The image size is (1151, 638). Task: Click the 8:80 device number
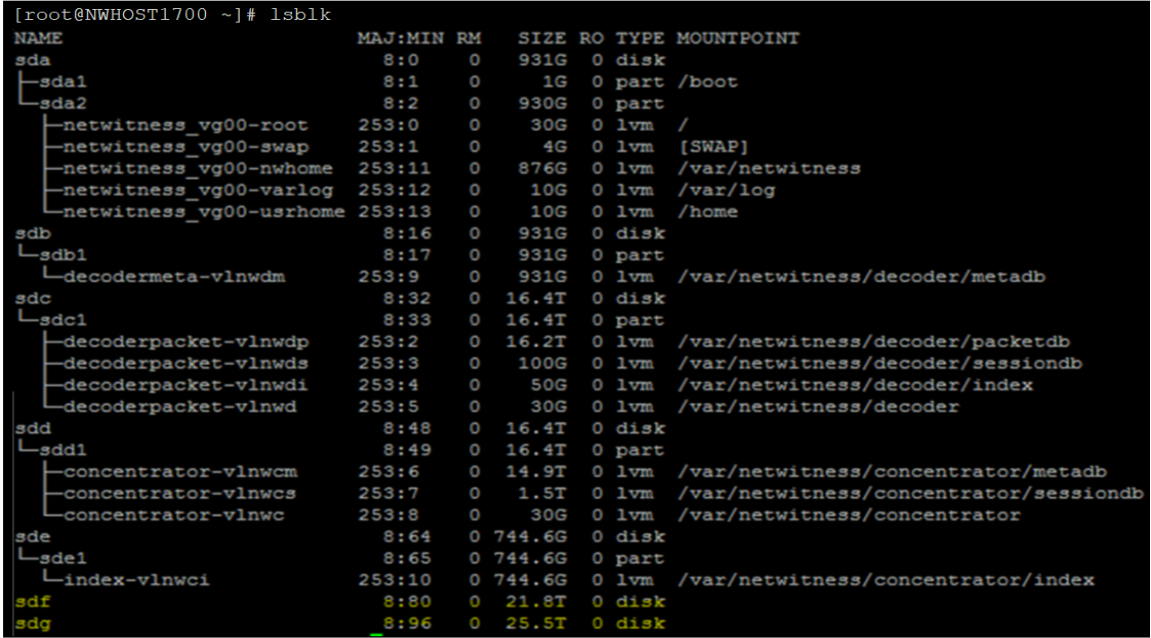(x=407, y=601)
